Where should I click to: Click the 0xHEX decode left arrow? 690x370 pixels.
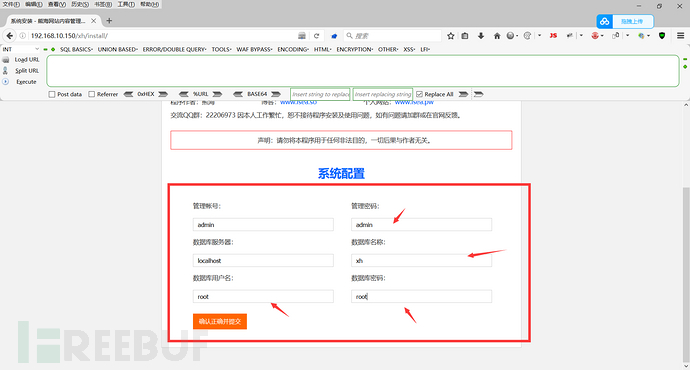pyautogui.click(x=128, y=94)
